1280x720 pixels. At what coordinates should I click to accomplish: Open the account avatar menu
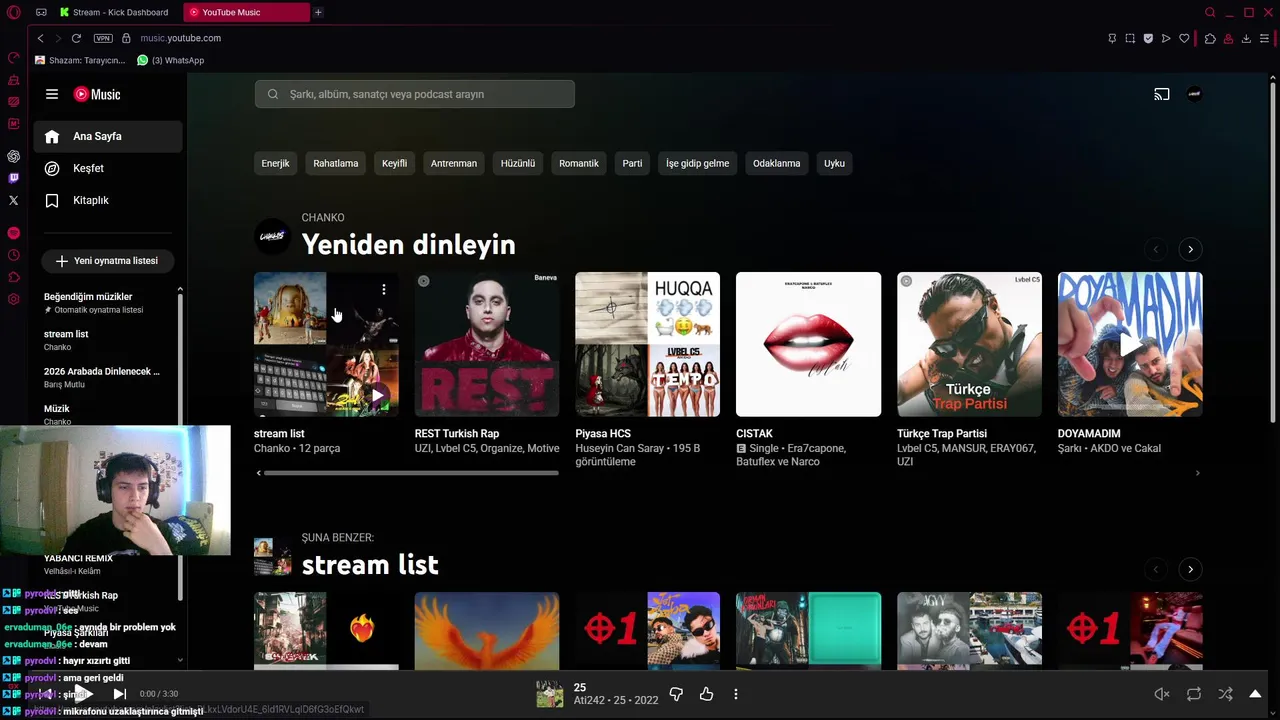click(1194, 94)
